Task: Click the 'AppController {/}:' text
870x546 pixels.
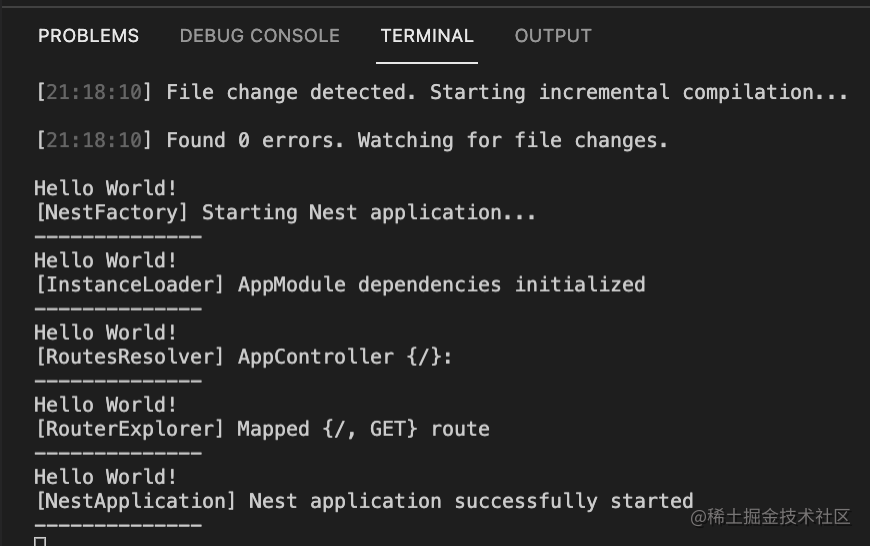Action: tap(345, 357)
